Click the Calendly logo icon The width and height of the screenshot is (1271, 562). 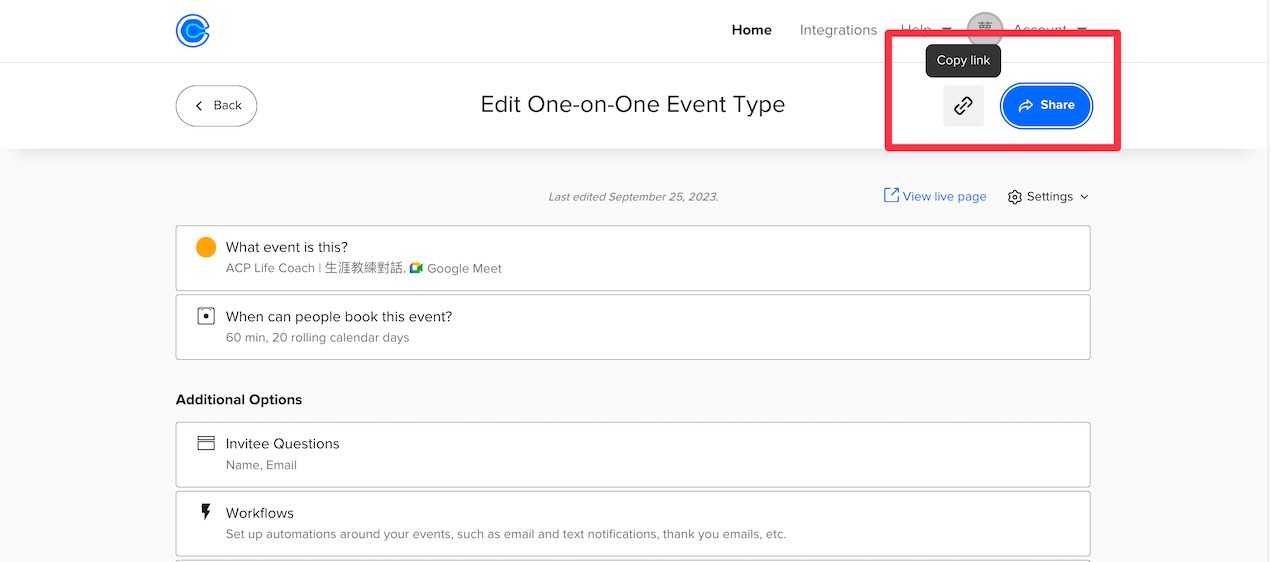pyautogui.click(x=192, y=30)
